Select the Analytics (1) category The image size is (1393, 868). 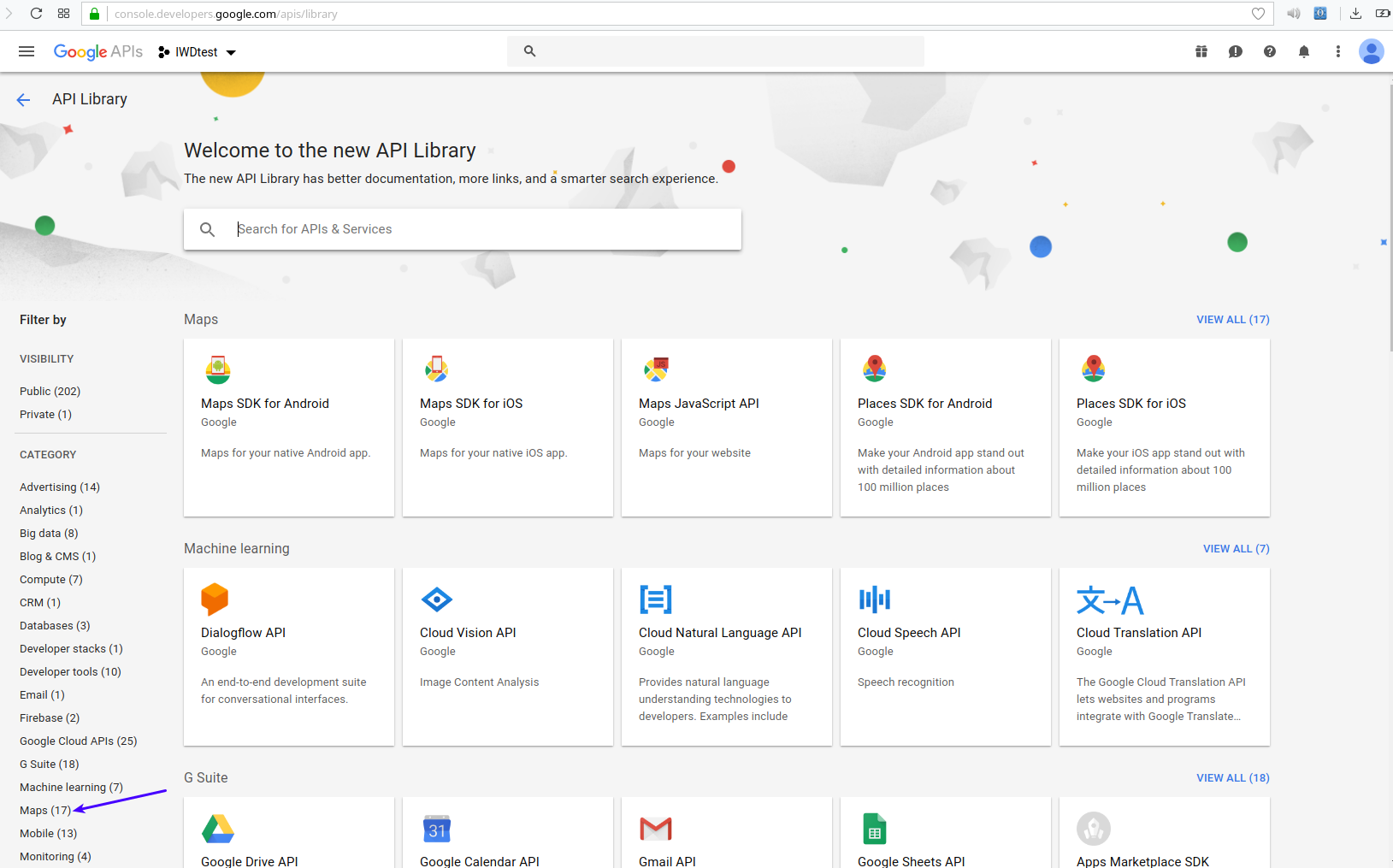(51, 510)
